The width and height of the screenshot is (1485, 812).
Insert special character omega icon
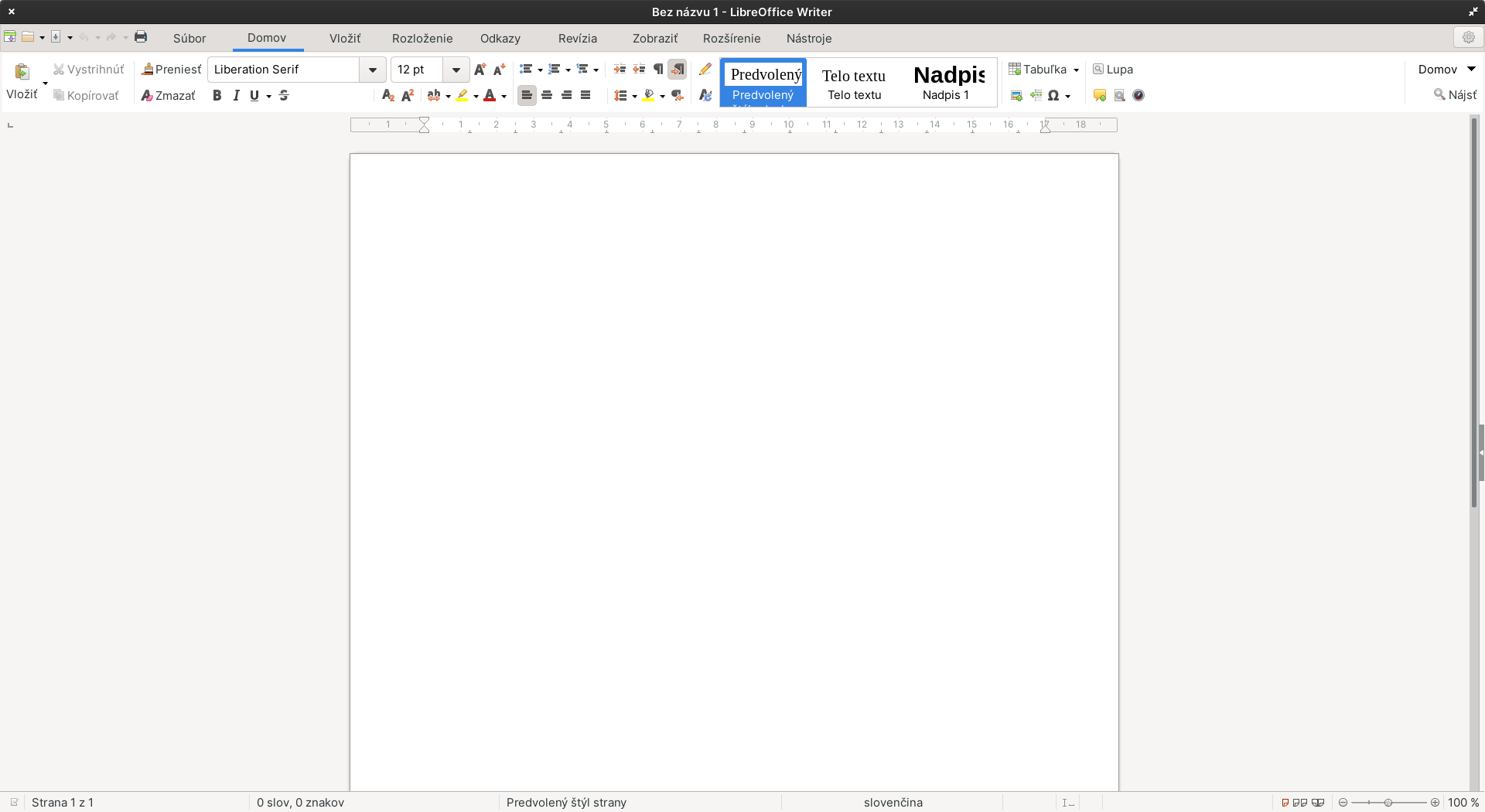click(x=1053, y=95)
